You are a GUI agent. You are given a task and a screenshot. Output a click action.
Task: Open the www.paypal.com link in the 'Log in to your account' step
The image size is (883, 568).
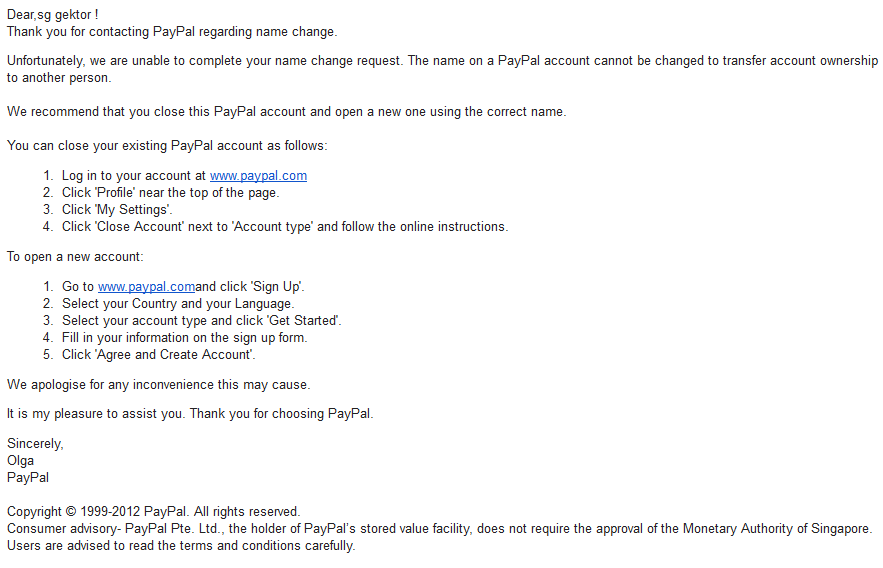coord(258,176)
